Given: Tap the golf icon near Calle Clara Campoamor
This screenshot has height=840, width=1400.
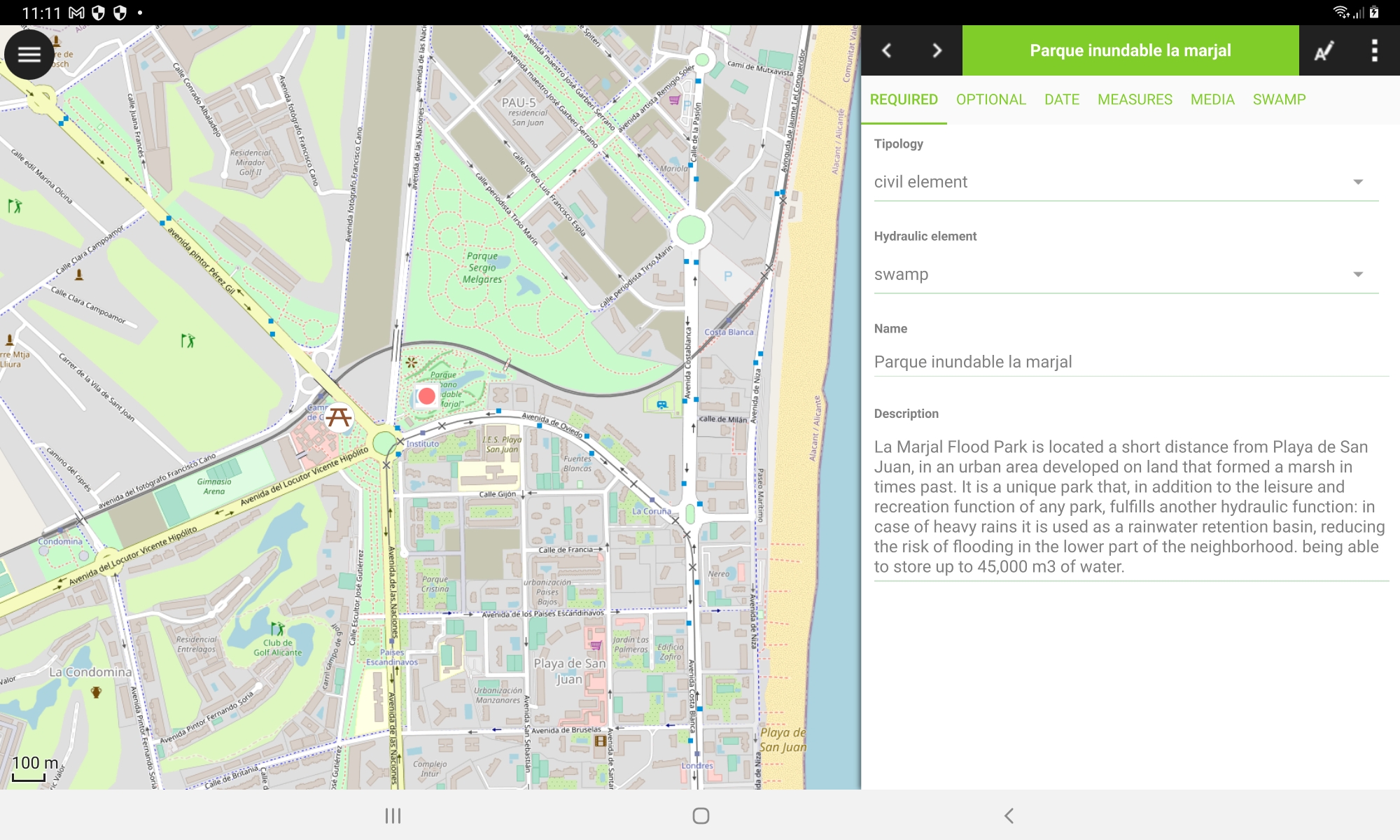Looking at the screenshot, I should (188, 341).
